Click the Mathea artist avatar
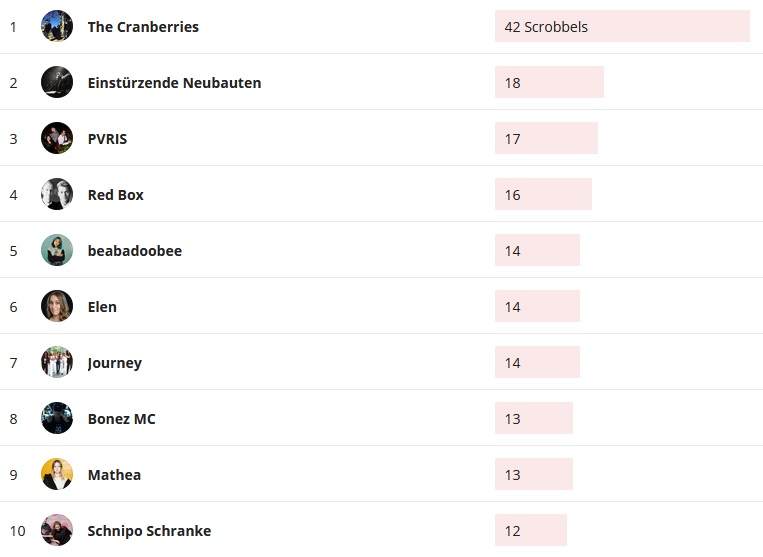The width and height of the screenshot is (763, 557). 57,474
